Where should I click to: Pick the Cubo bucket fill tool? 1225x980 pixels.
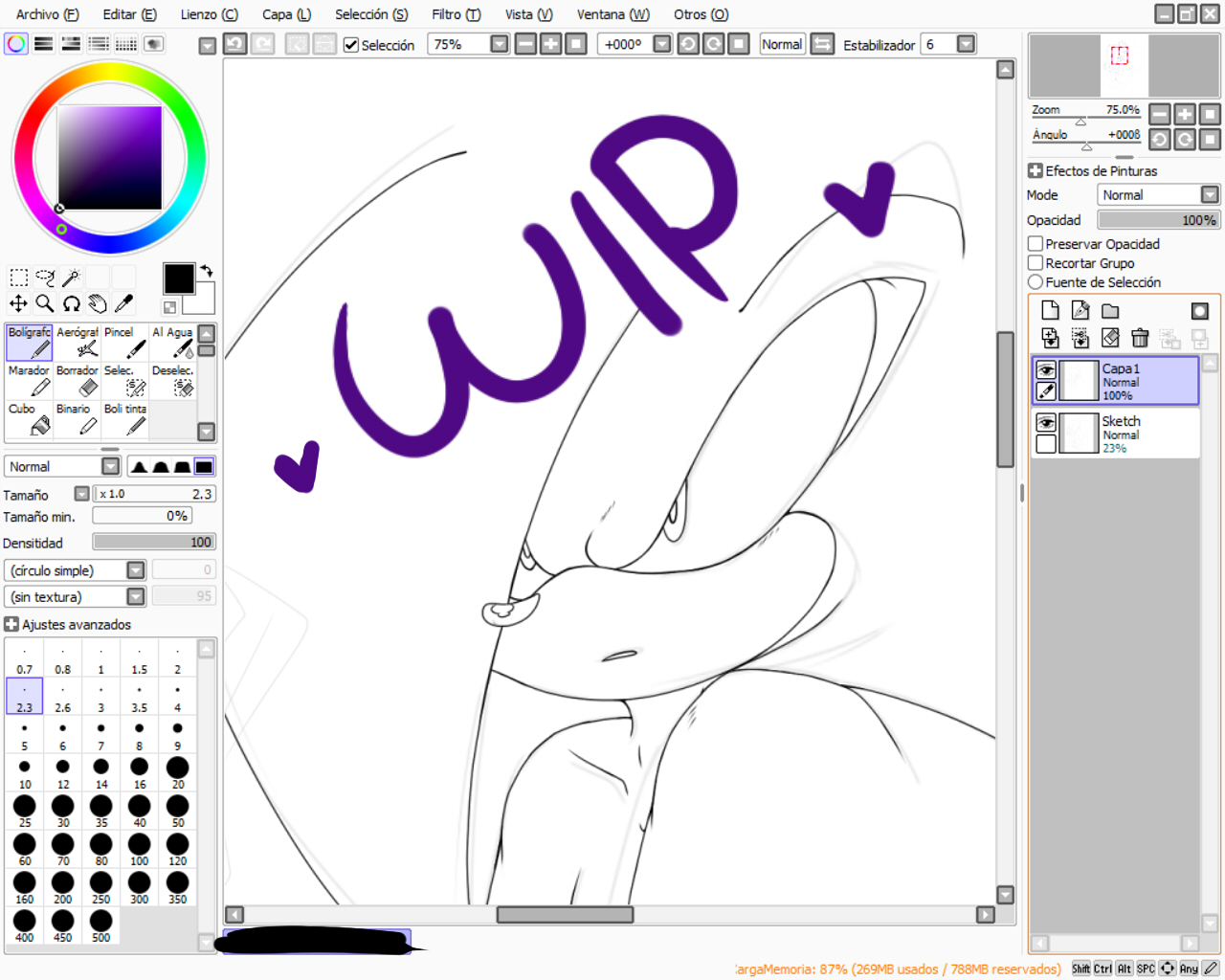coord(29,418)
